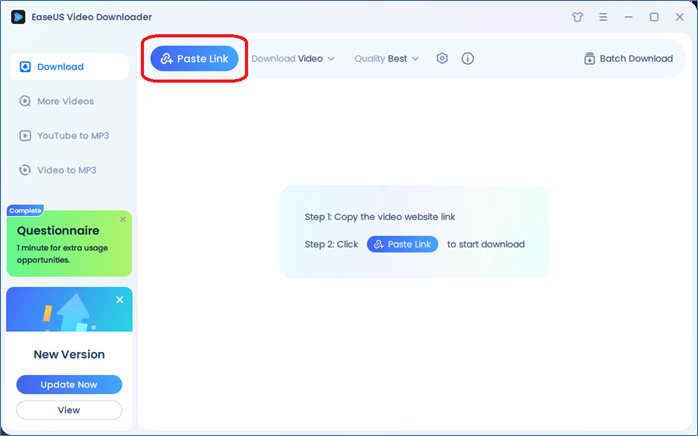The image size is (698, 436).
Task: Close the EaseUS Video Downloader window
Action: [x=679, y=17]
